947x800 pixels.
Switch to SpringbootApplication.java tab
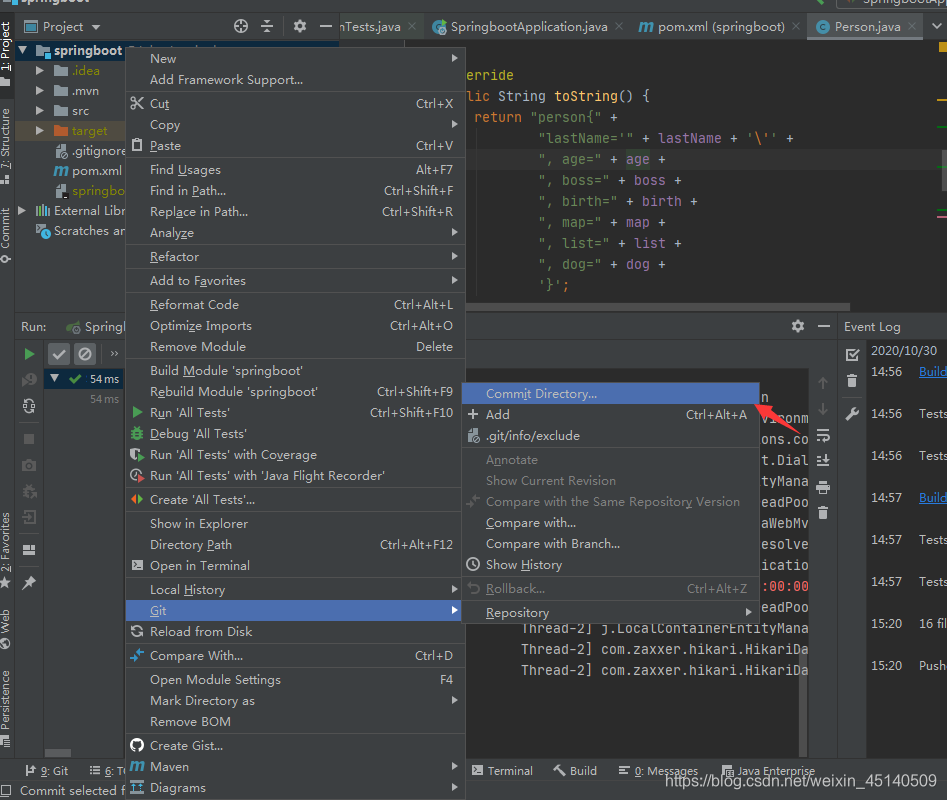coord(528,27)
